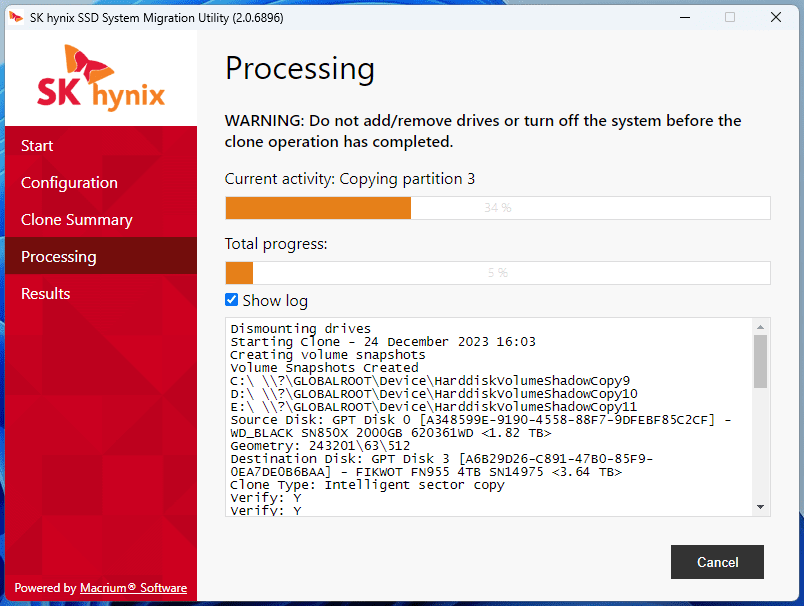Viewport: 804px width, 606px height.
Task: Cancel the clone operation
Action: [717, 562]
